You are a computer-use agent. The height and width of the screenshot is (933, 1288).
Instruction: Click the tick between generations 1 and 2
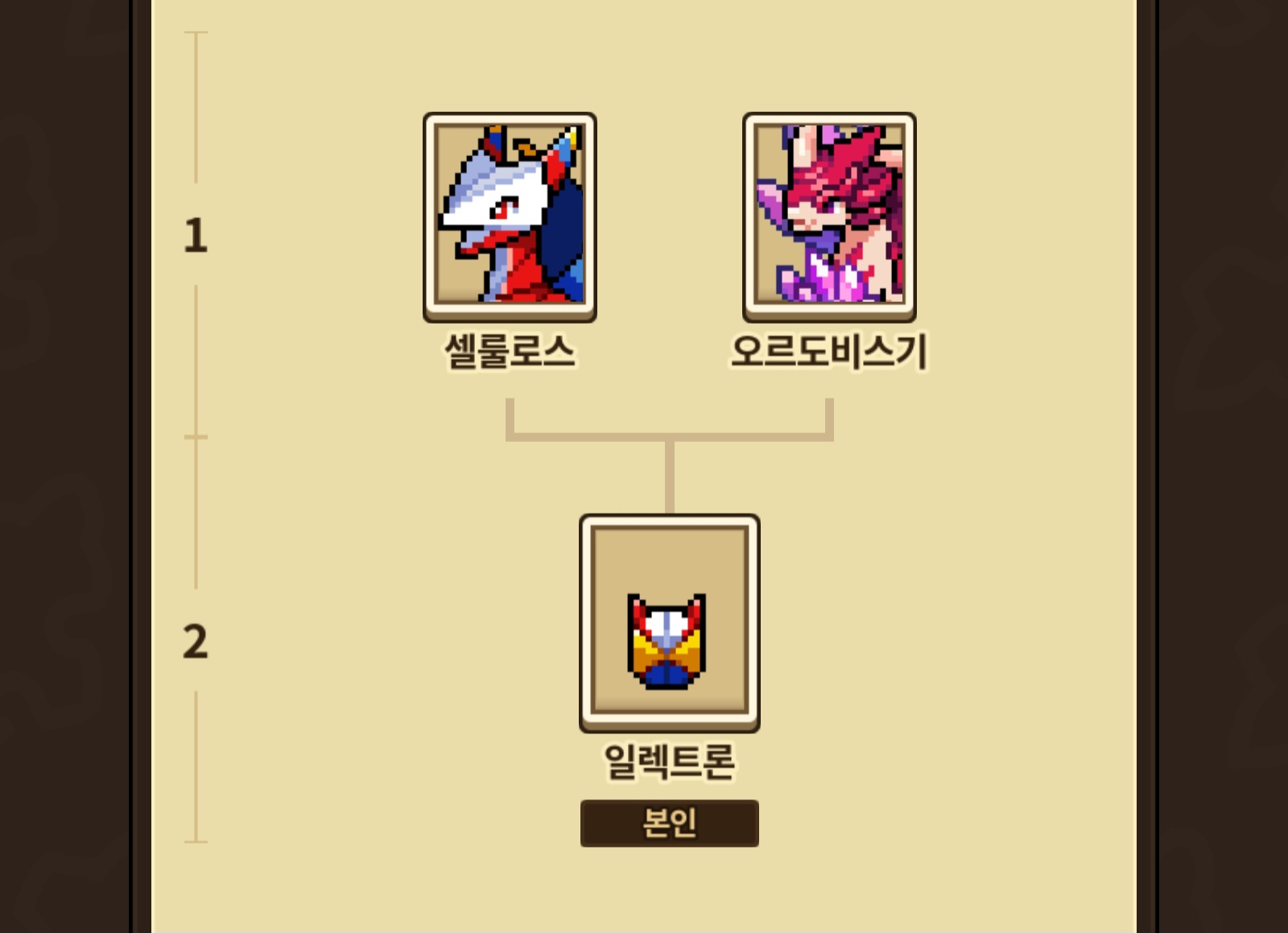pyautogui.click(x=196, y=437)
